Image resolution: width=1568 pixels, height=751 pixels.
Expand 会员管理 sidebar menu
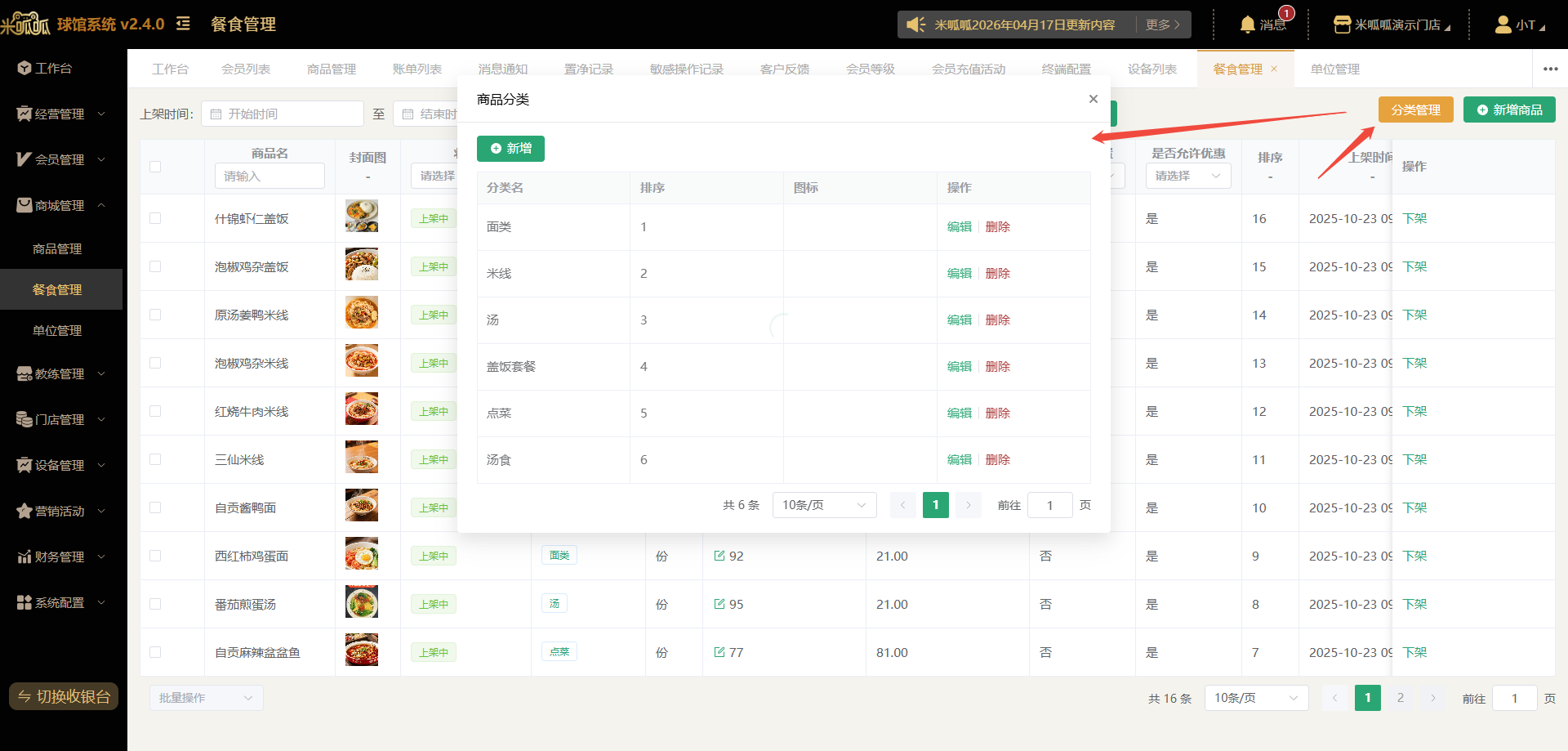pyautogui.click(x=61, y=159)
